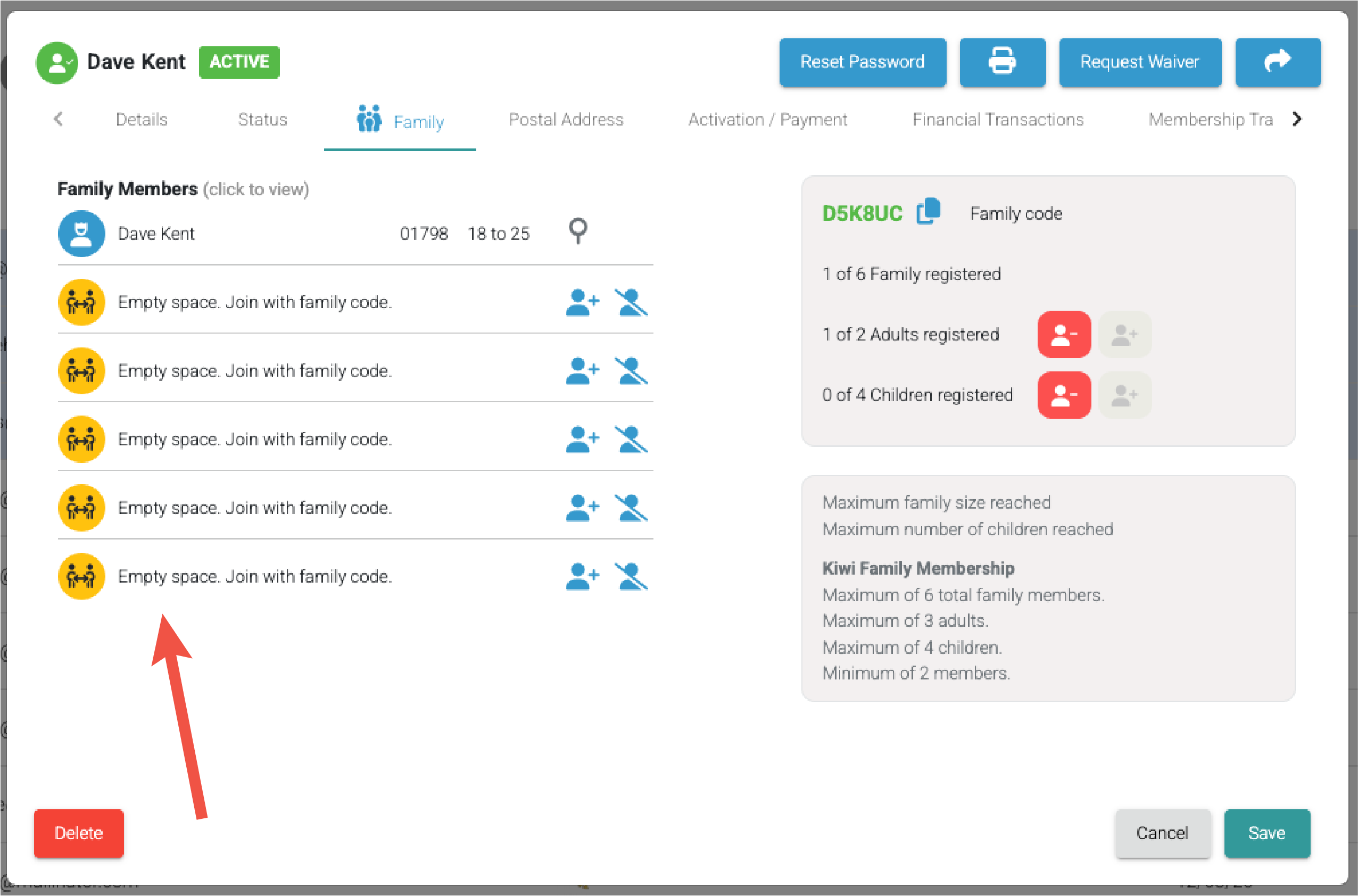Viewport: 1358px width, 896px height.
Task: Open the Financial Transactions tab
Action: (x=997, y=119)
